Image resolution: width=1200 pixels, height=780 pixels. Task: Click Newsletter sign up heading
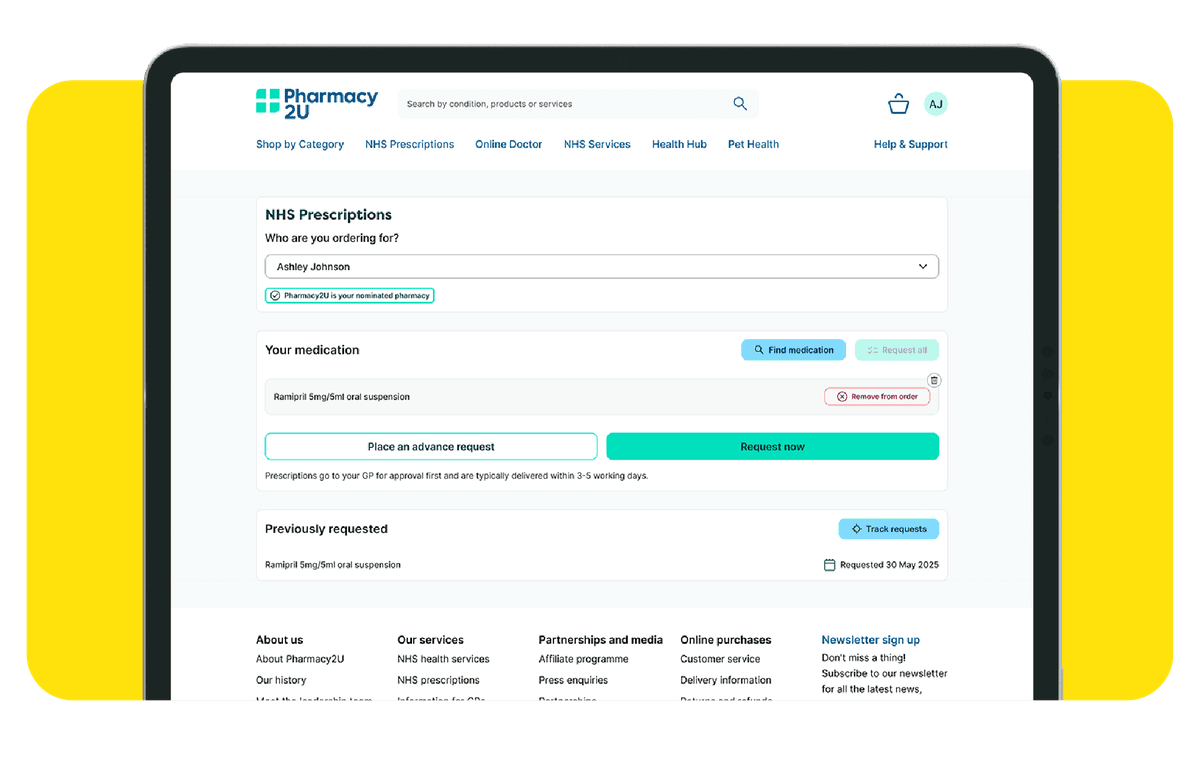click(871, 640)
